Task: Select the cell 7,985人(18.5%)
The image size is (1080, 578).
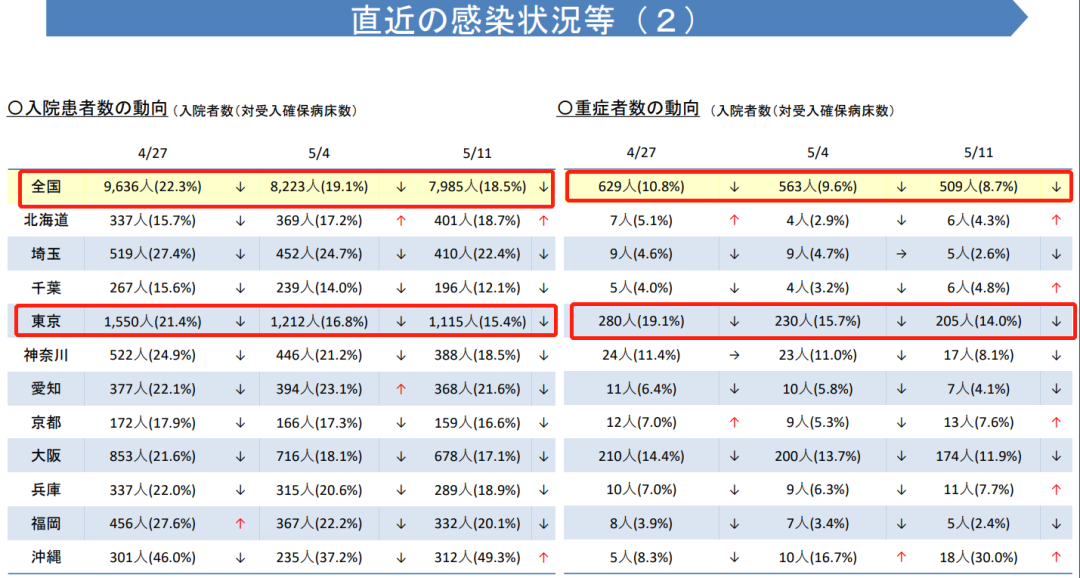Action: 478,186
